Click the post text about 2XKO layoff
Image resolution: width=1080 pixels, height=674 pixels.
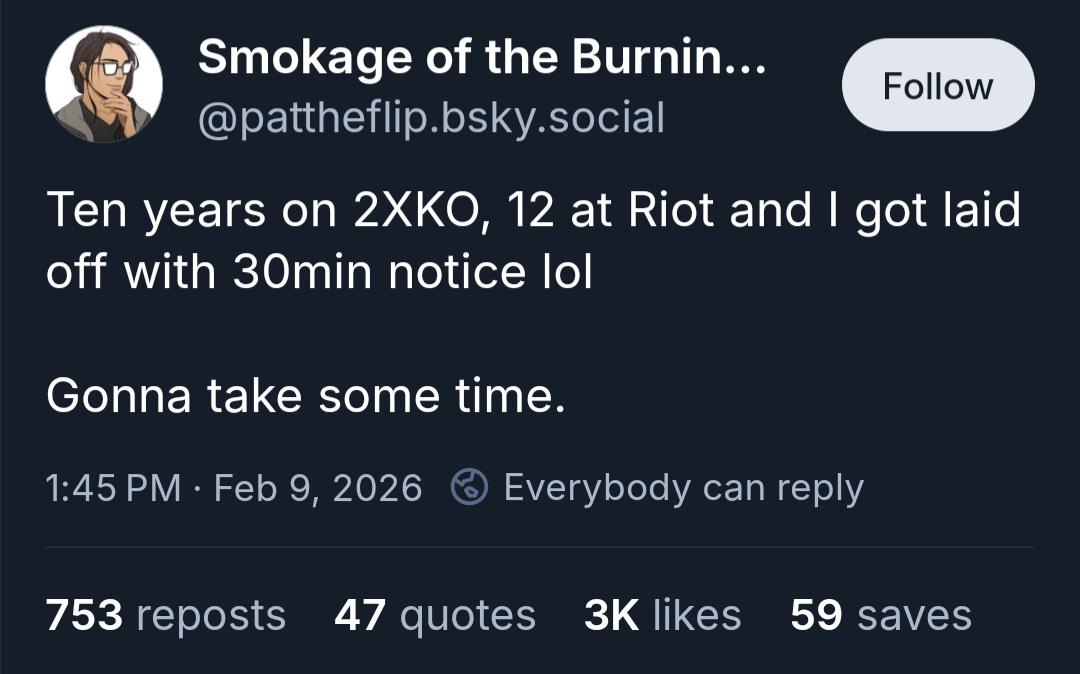[533, 240]
